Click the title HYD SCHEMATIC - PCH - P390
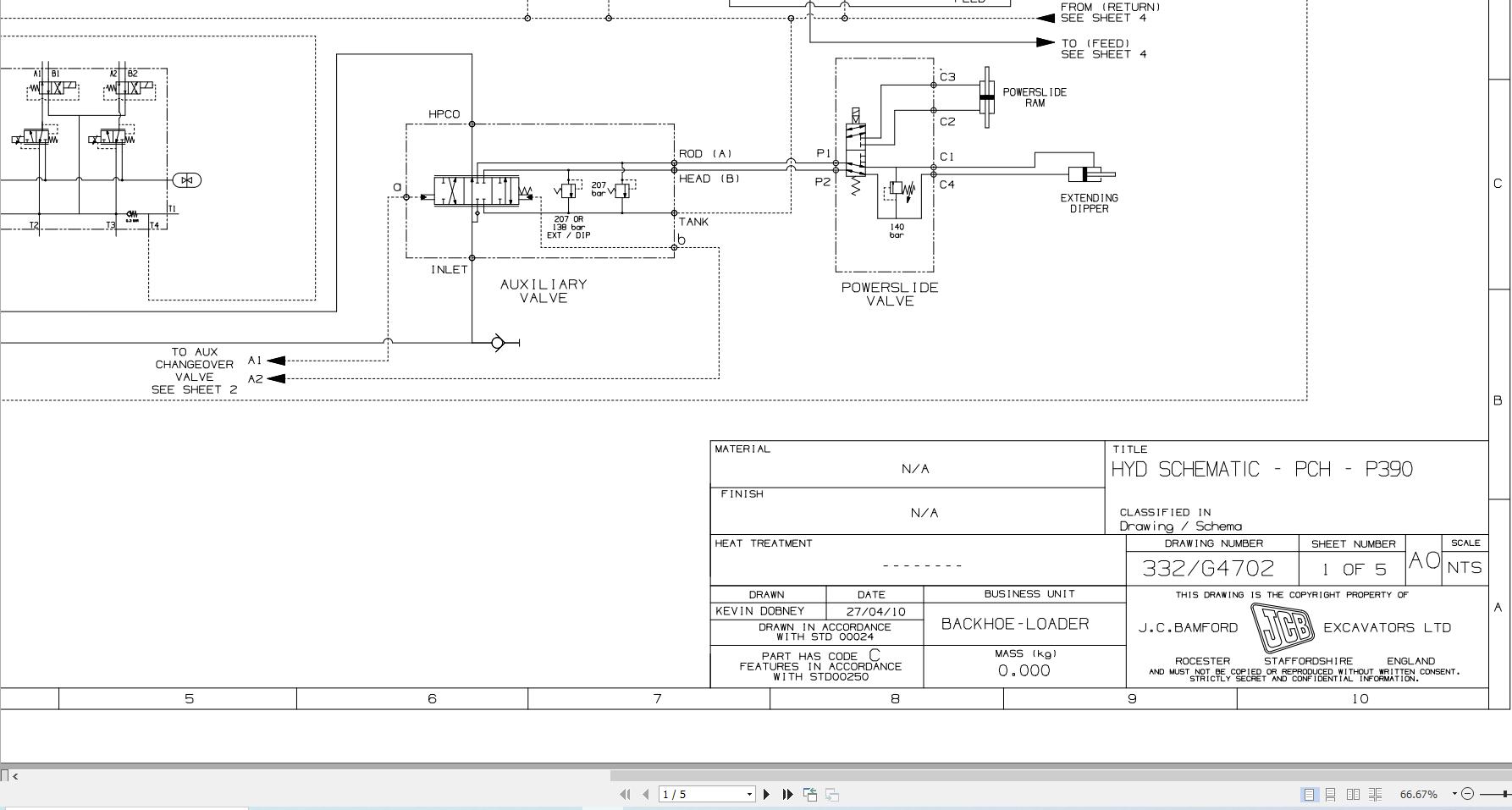The height and width of the screenshot is (810, 1512). (1261, 469)
